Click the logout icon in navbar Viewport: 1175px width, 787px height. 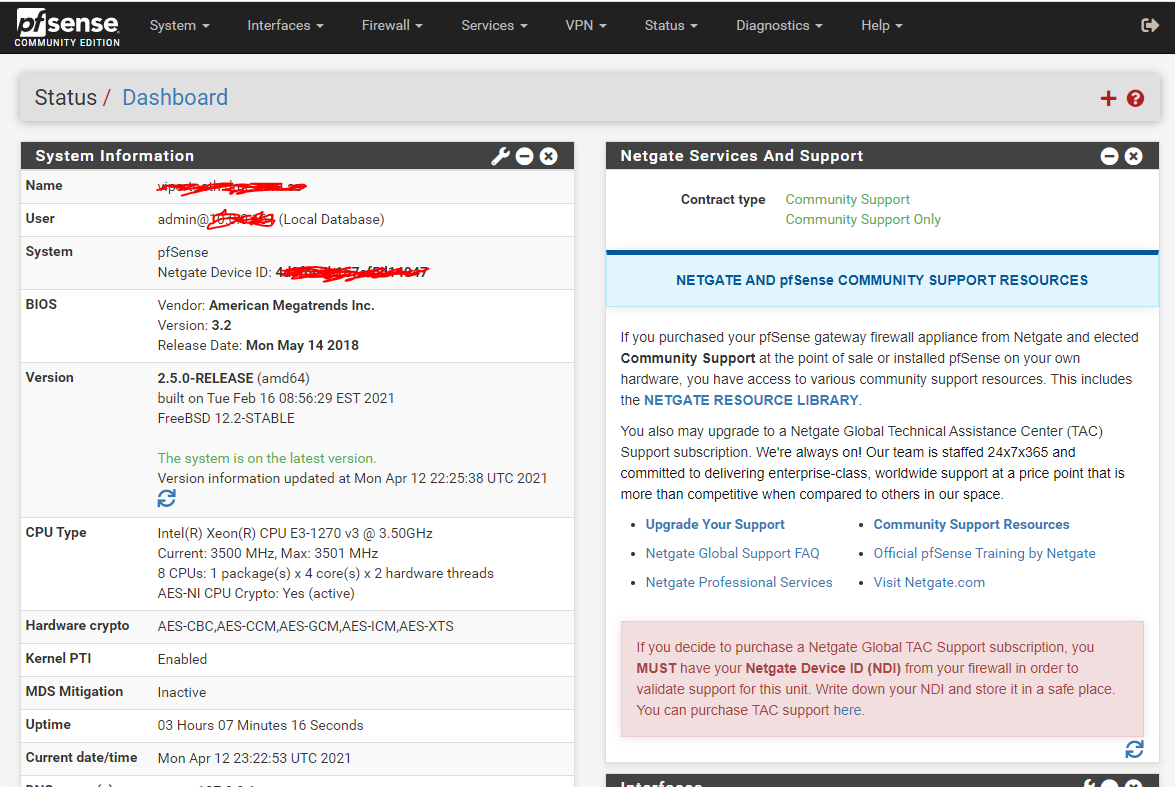coord(1150,25)
